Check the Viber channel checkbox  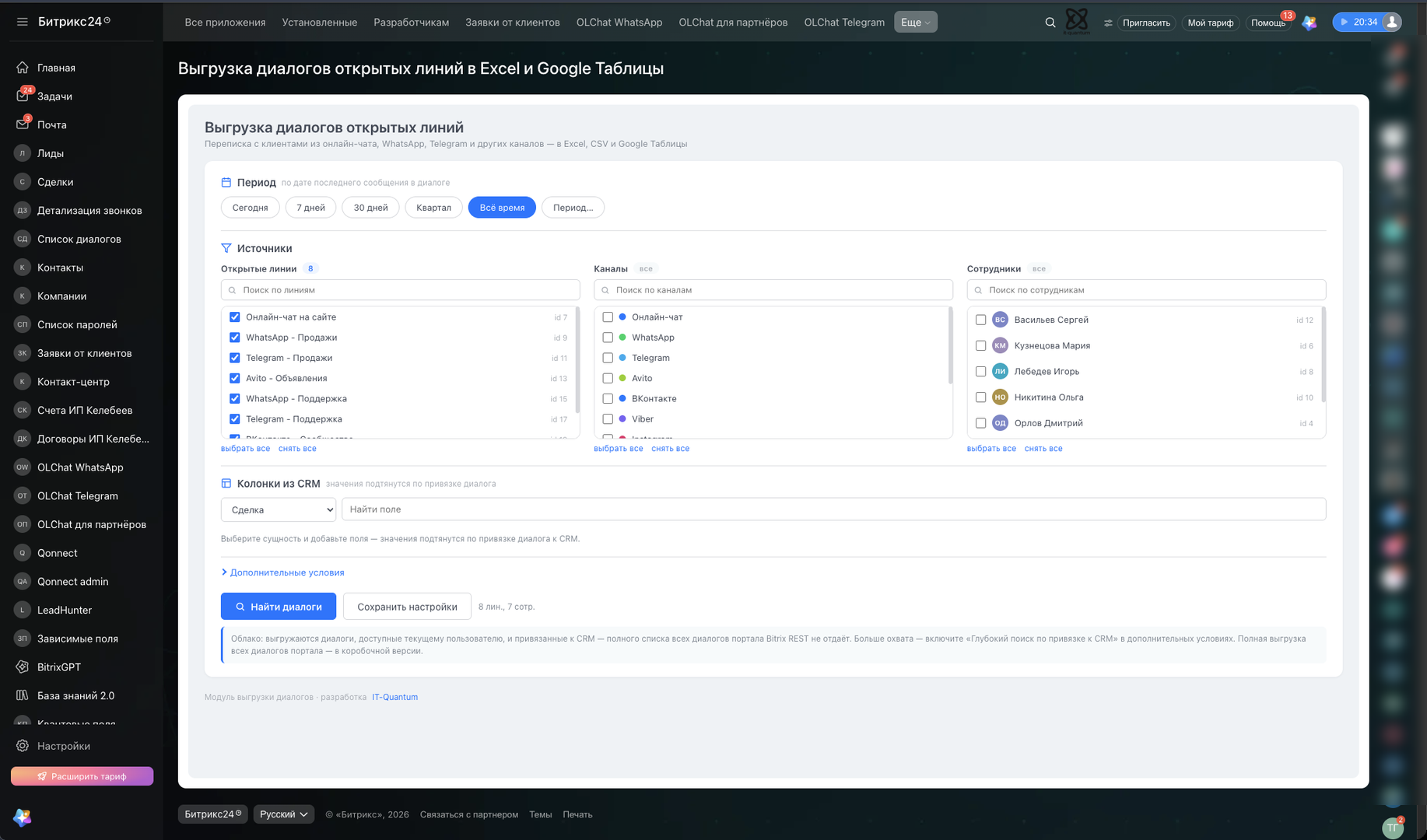608,419
